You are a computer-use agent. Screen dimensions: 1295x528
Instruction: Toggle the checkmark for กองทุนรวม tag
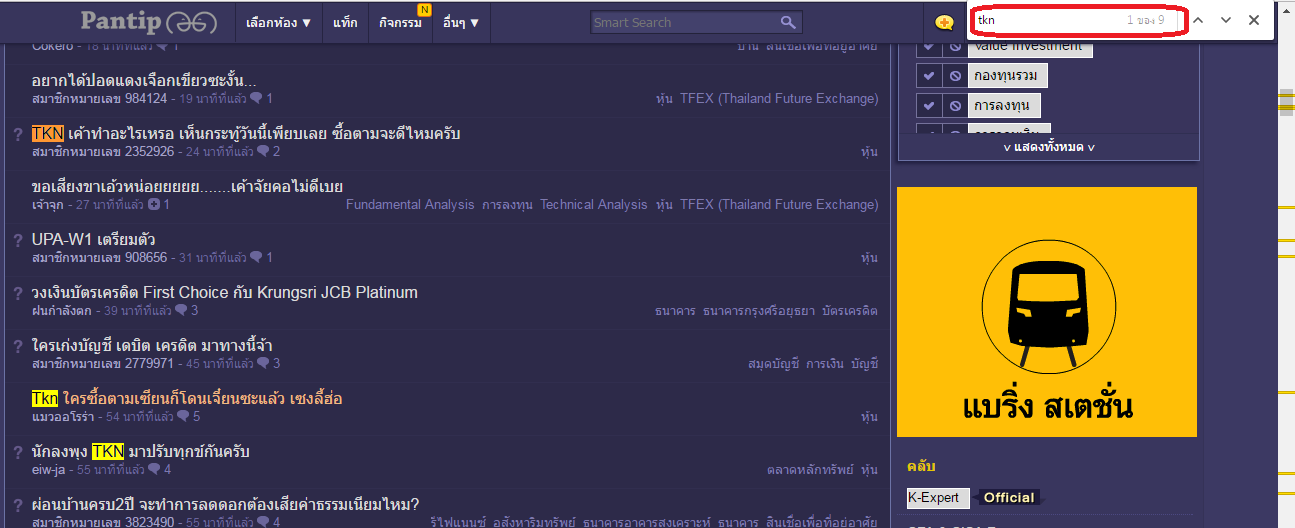pyautogui.click(x=929, y=76)
